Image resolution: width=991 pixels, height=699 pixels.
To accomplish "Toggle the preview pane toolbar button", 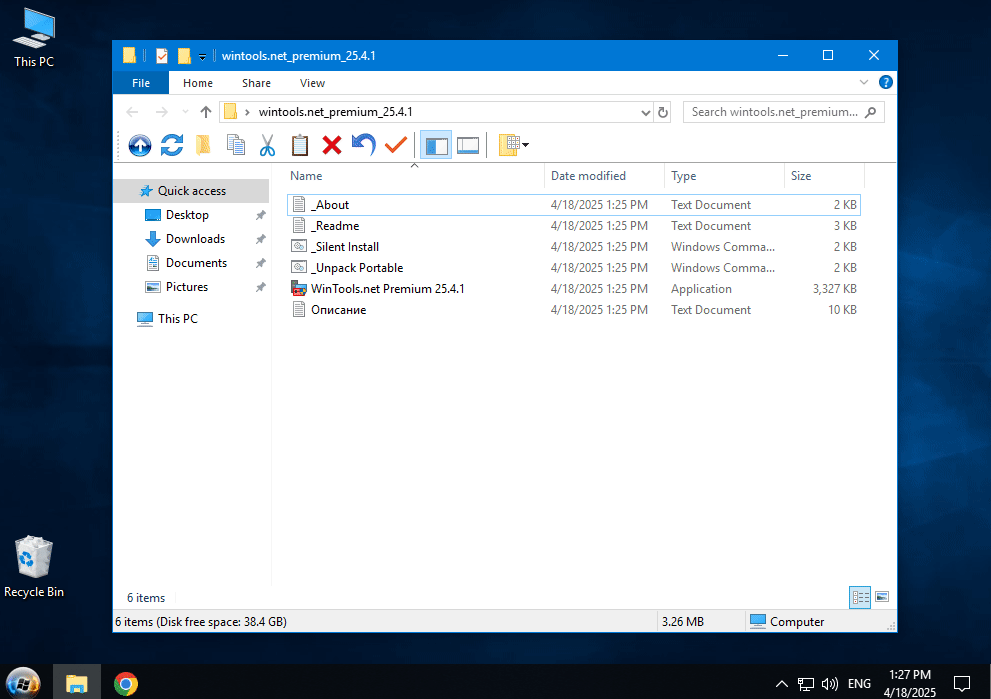I will point(468,145).
